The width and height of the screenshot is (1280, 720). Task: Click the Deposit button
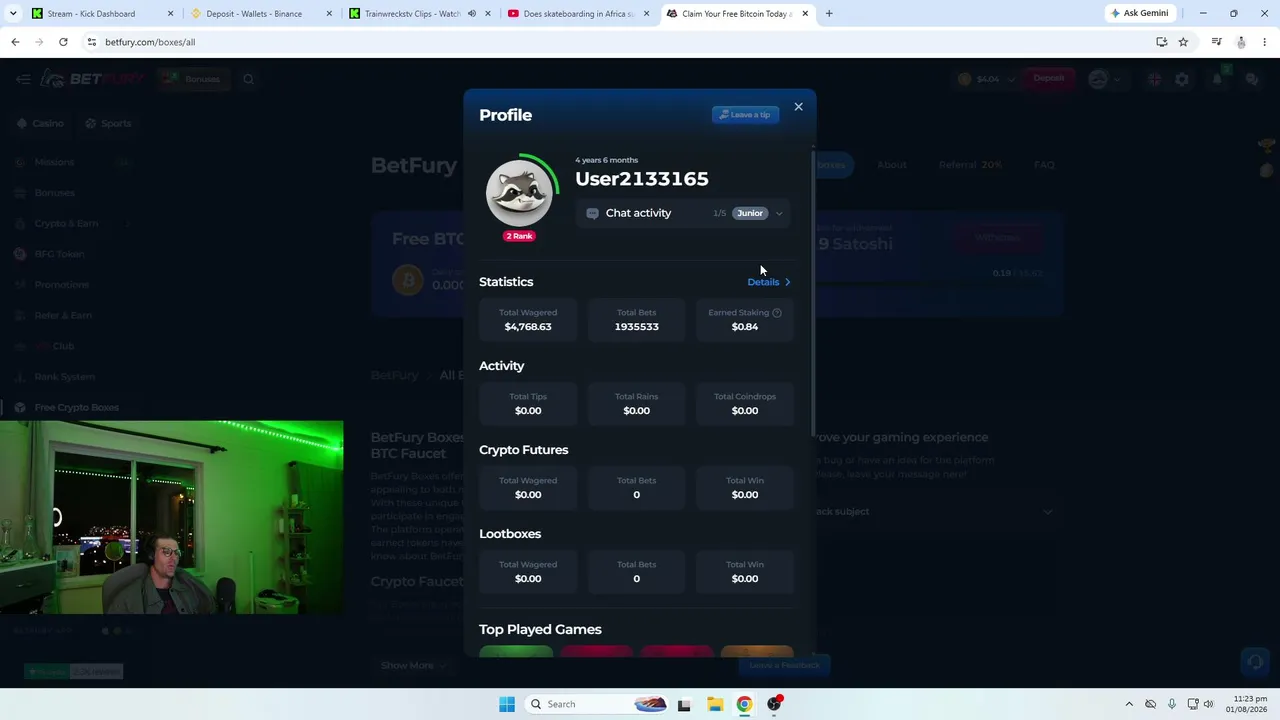click(x=1049, y=78)
